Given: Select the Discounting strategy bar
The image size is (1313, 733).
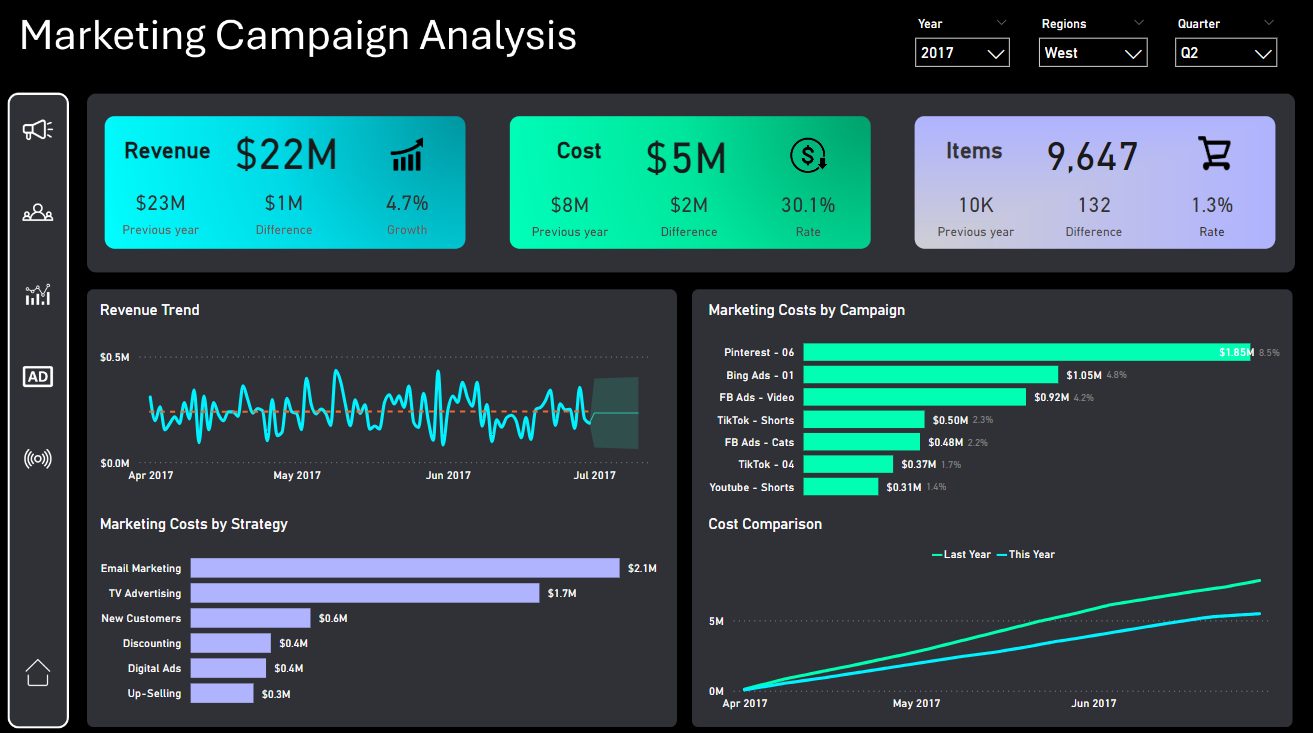Looking at the screenshot, I should click(x=231, y=643).
